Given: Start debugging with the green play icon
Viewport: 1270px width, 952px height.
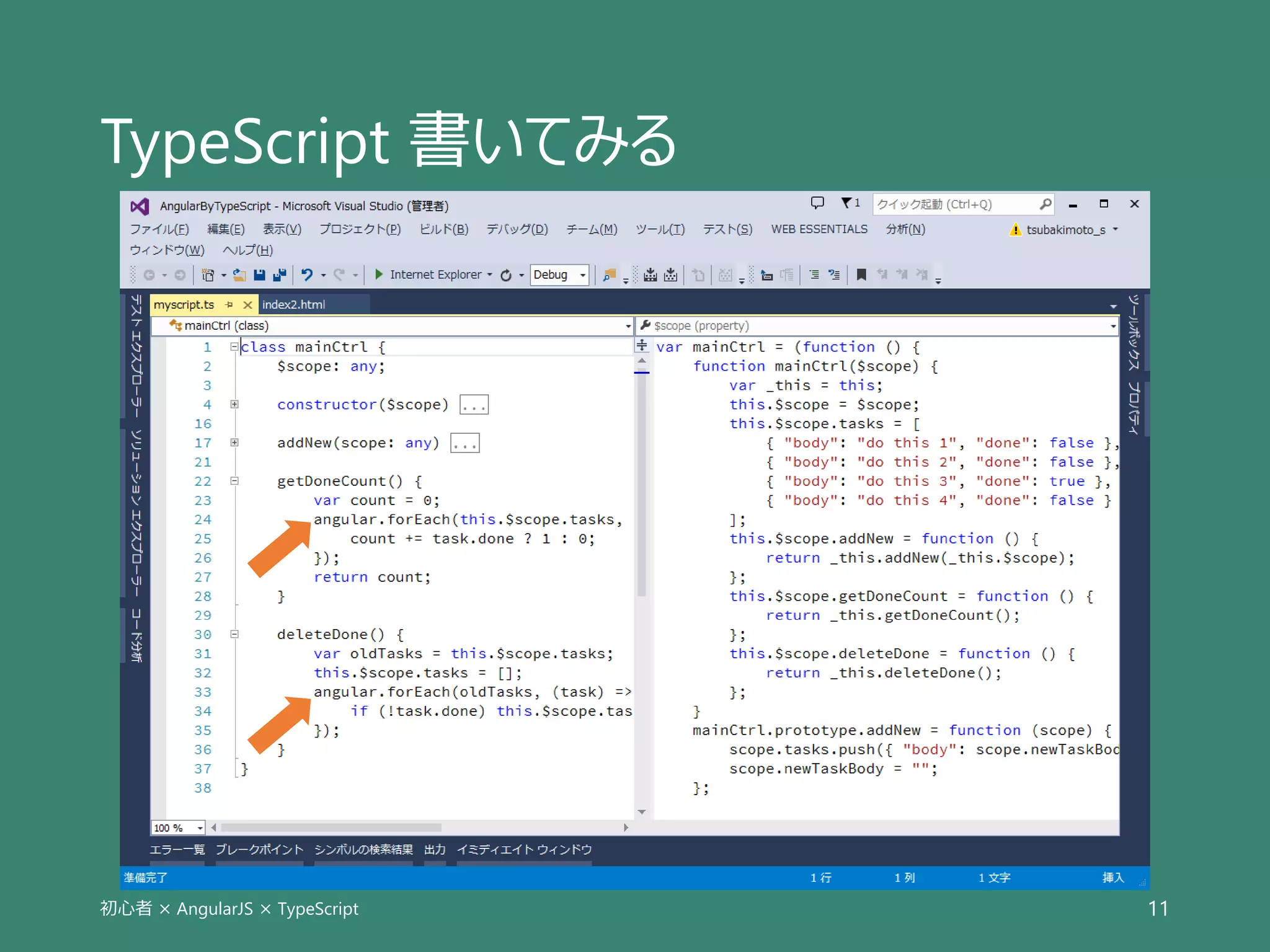Looking at the screenshot, I should point(379,274).
